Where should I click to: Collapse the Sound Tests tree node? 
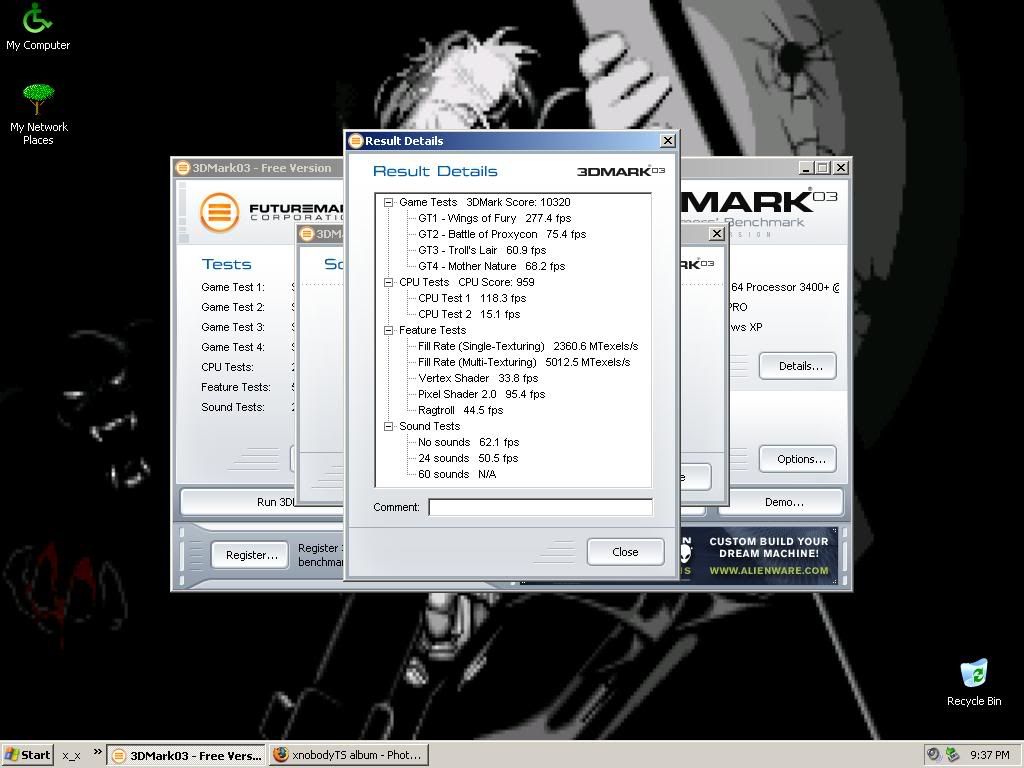click(x=389, y=426)
